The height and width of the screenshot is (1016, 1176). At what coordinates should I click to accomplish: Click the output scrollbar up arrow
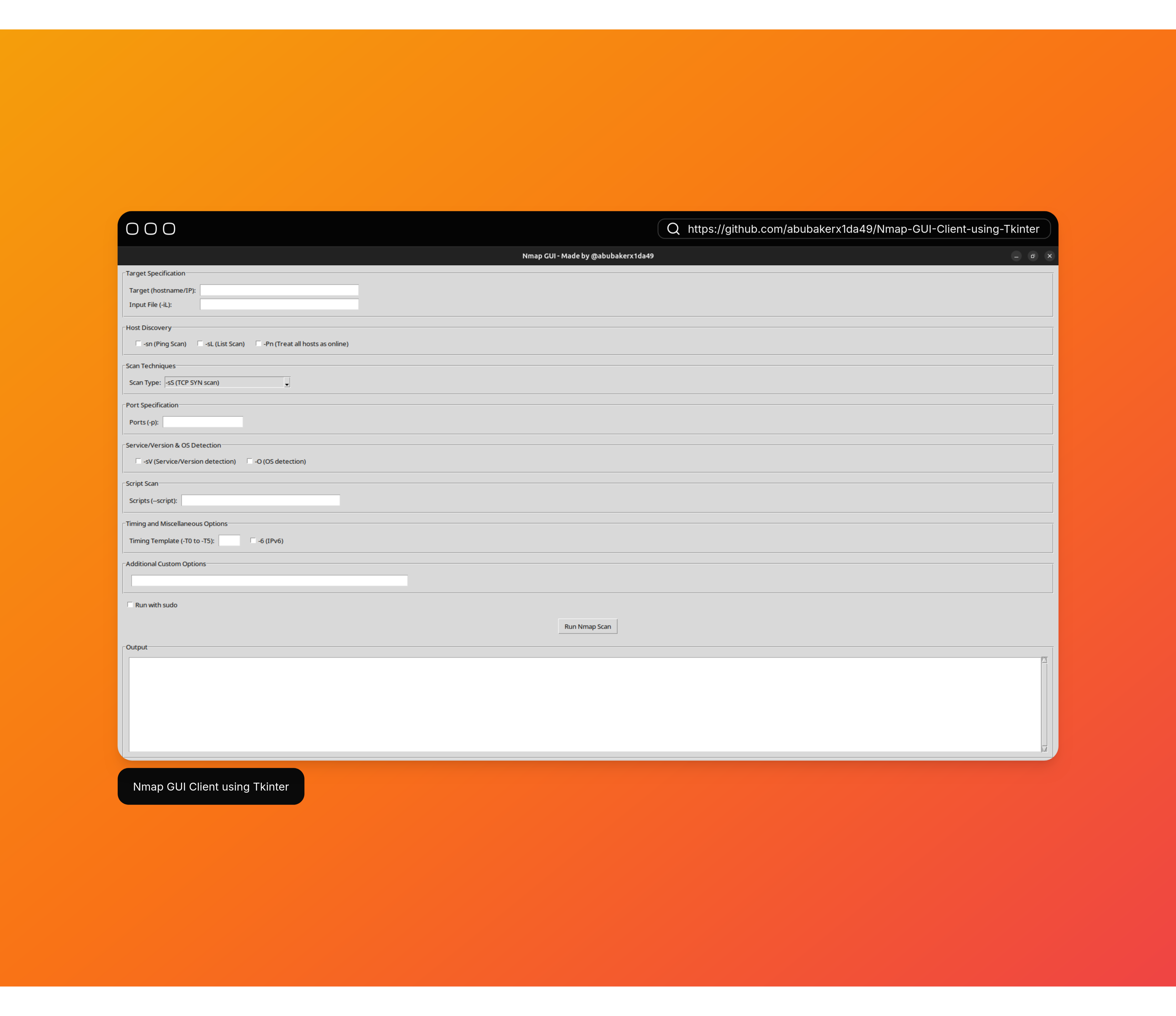(1044, 660)
